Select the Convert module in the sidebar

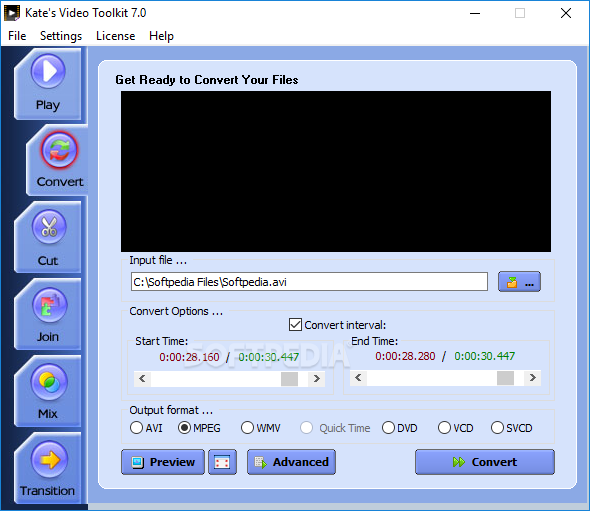[58, 161]
